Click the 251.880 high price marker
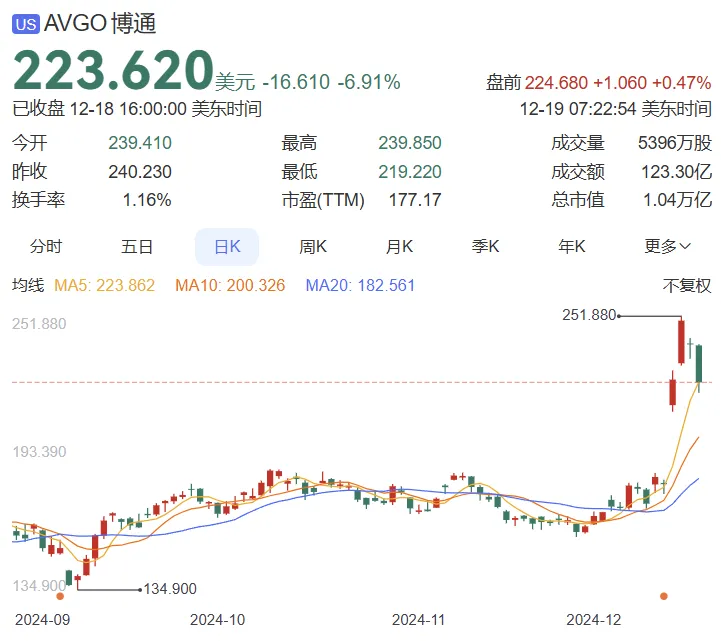721x641 pixels. (589, 315)
